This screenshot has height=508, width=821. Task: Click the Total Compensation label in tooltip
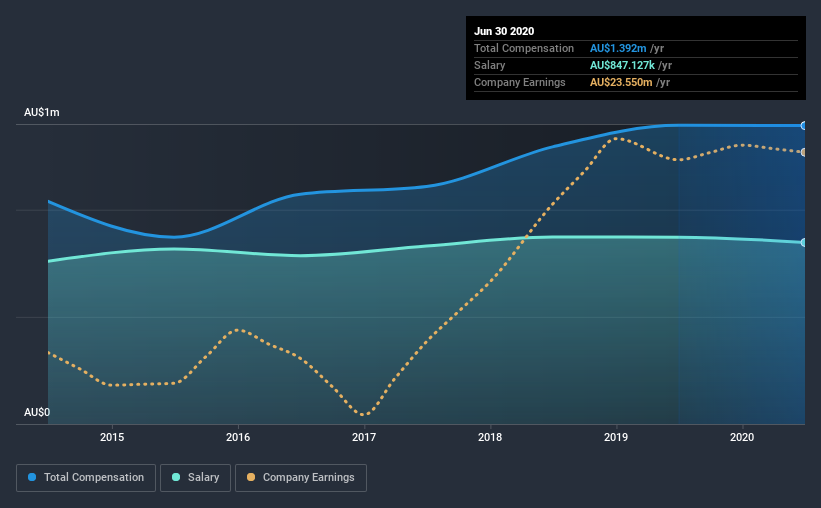524,48
